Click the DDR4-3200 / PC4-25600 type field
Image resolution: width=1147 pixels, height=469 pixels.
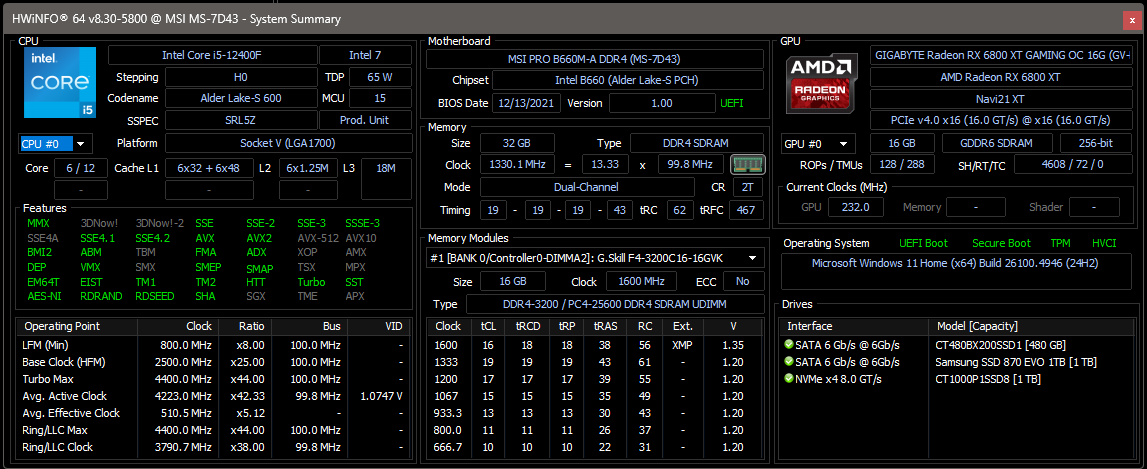(x=615, y=304)
